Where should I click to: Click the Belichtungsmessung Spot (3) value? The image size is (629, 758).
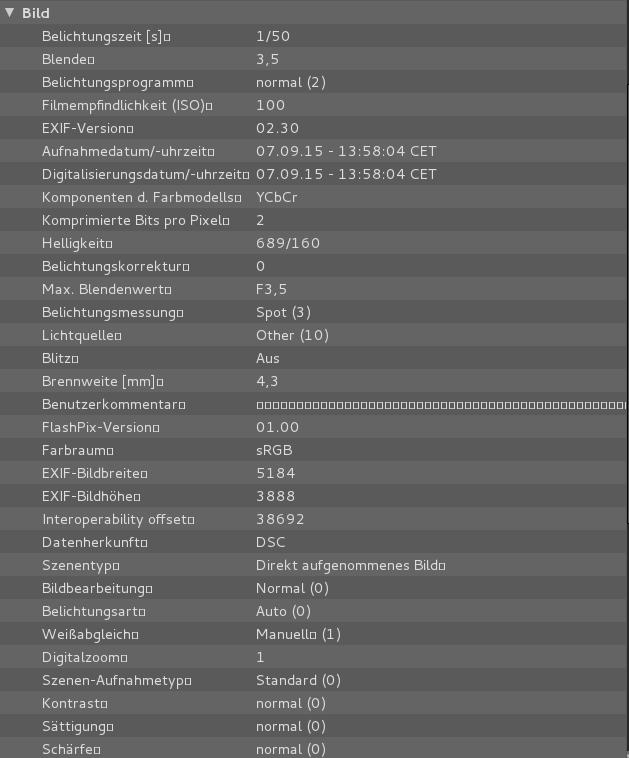click(284, 312)
